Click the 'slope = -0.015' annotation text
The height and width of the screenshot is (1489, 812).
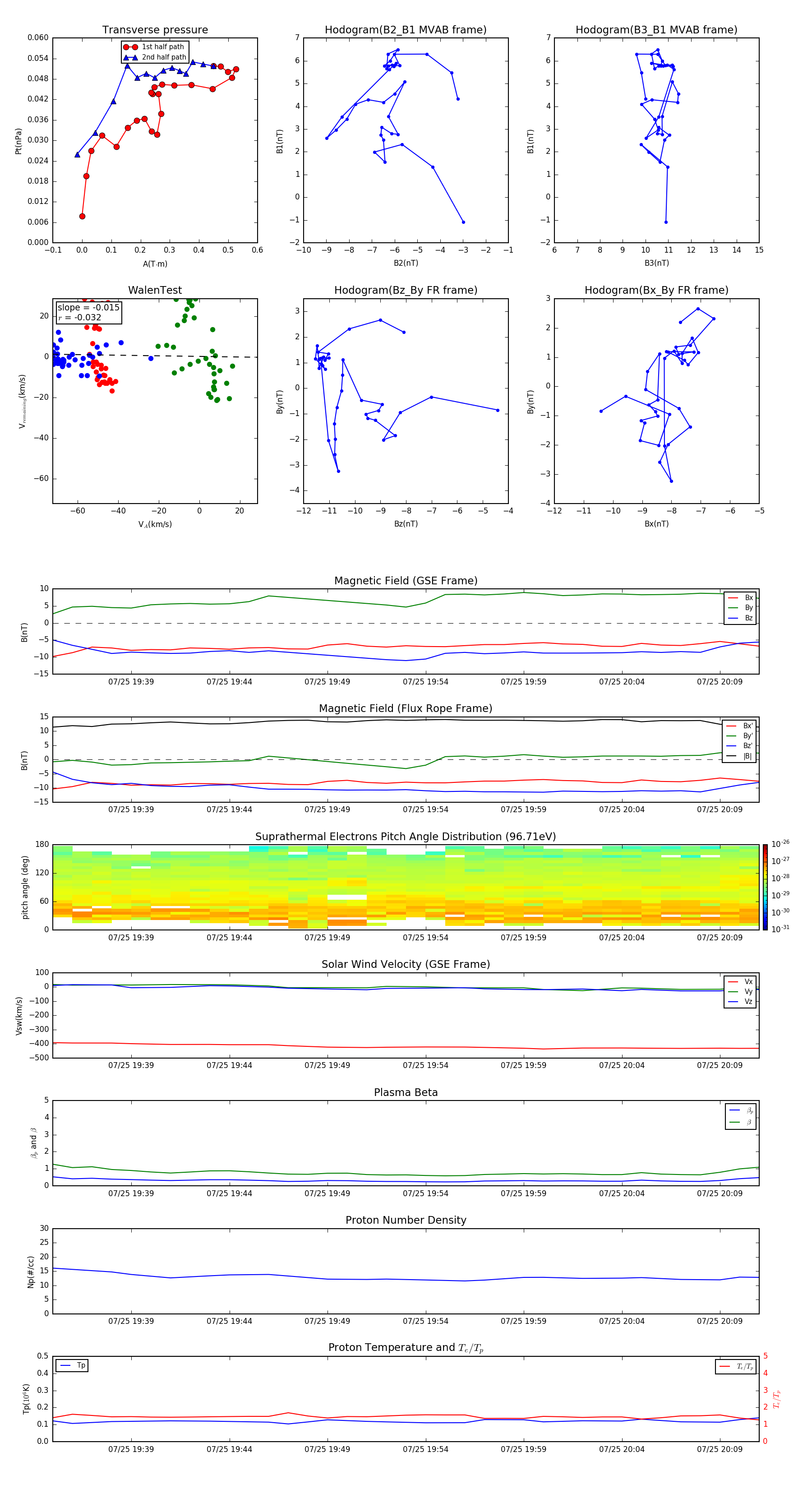88,308
